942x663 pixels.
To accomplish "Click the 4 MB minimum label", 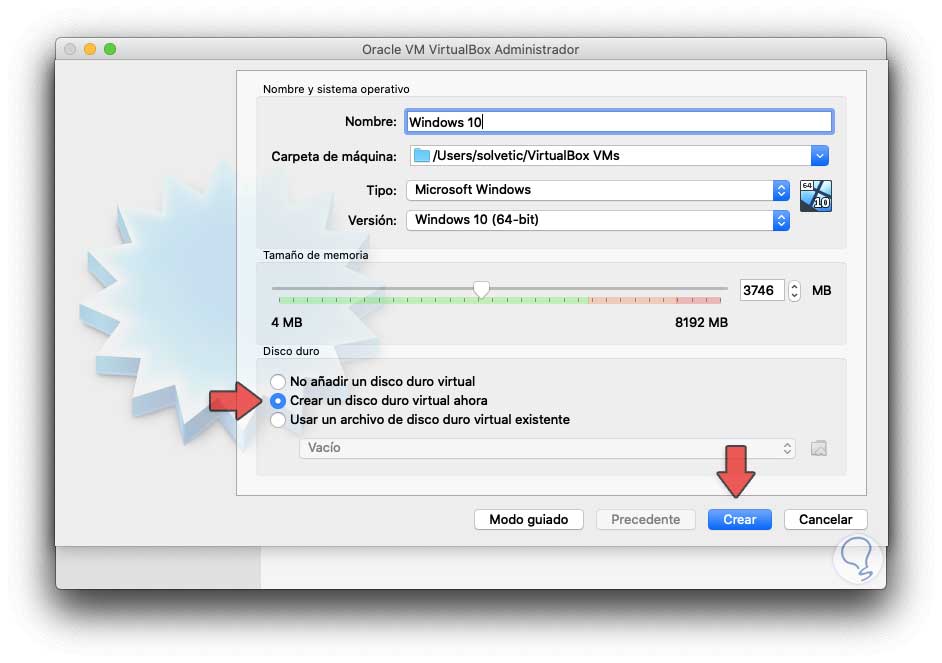I will point(287,322).
